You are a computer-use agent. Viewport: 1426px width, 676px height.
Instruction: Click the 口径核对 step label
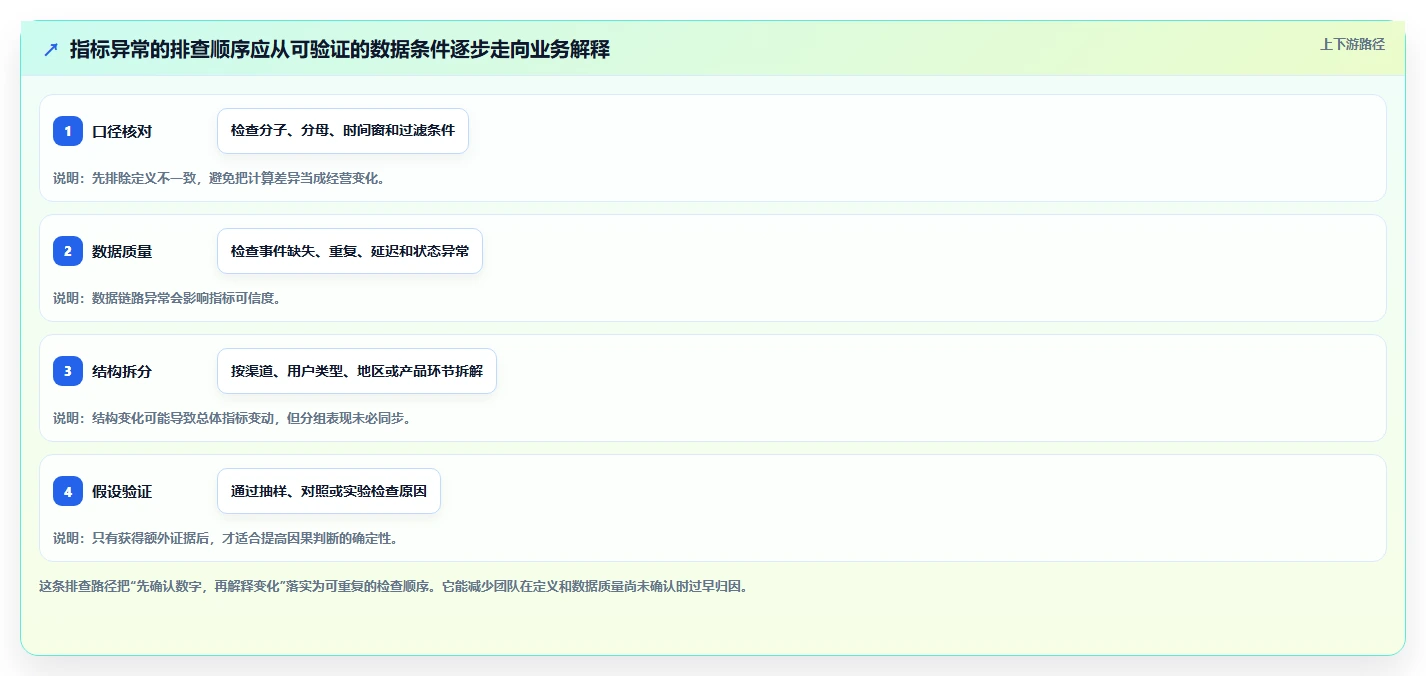tap(122, 132)
